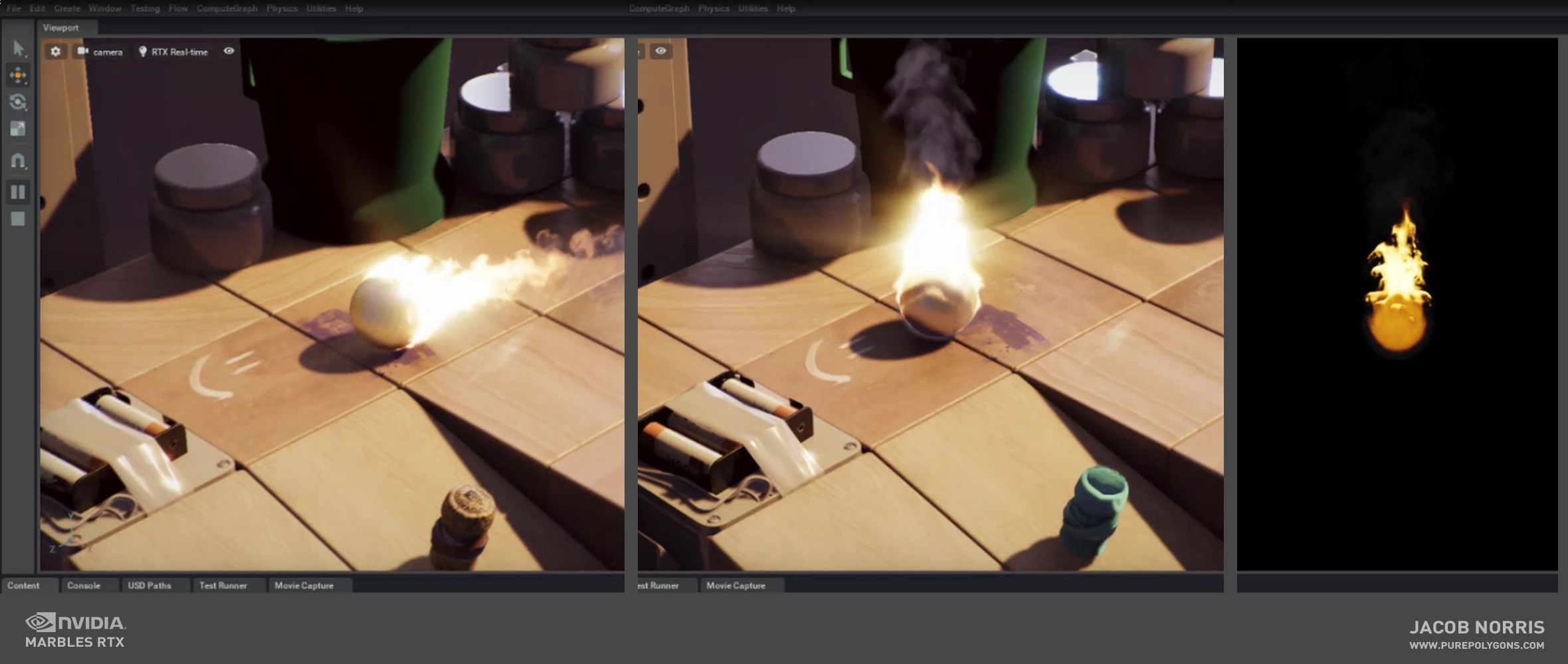This screenshot has width=1568, height=664.
Task: Activate the Move tool
Action: pyautogui.click(x=19, y=76)
